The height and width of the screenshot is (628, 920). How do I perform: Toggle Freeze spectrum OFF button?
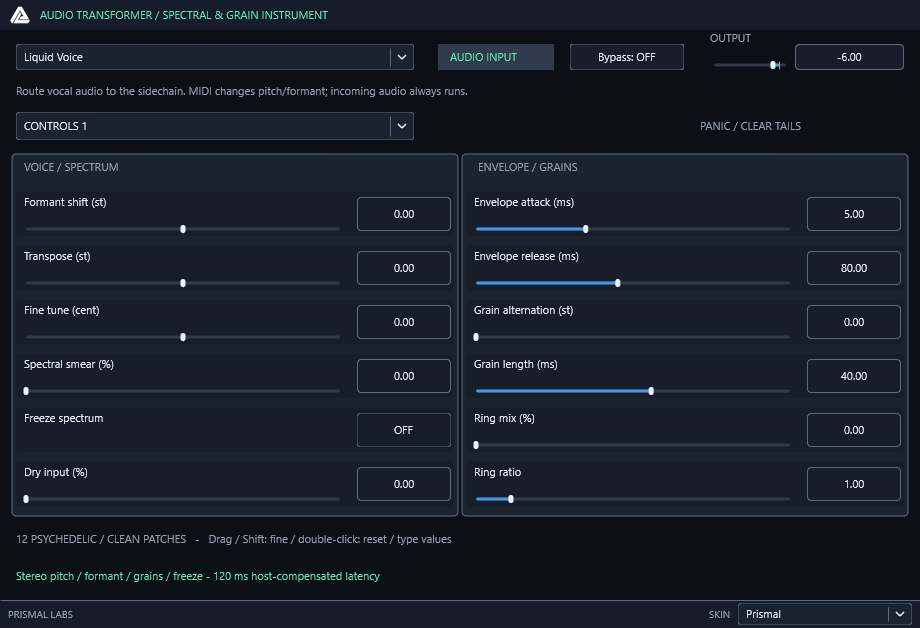pyautogui.click(x=404, y=430)
